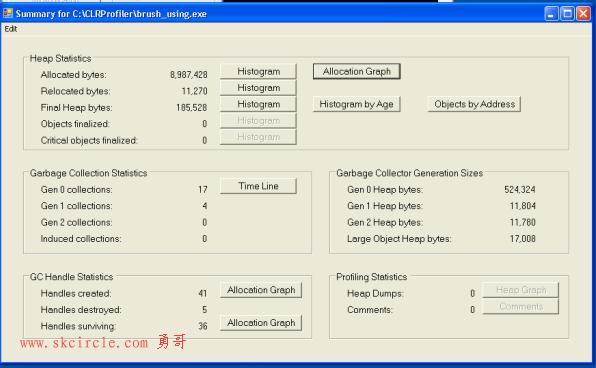Open the Time Line view
The image size is (596, 368).
(258, 186)
